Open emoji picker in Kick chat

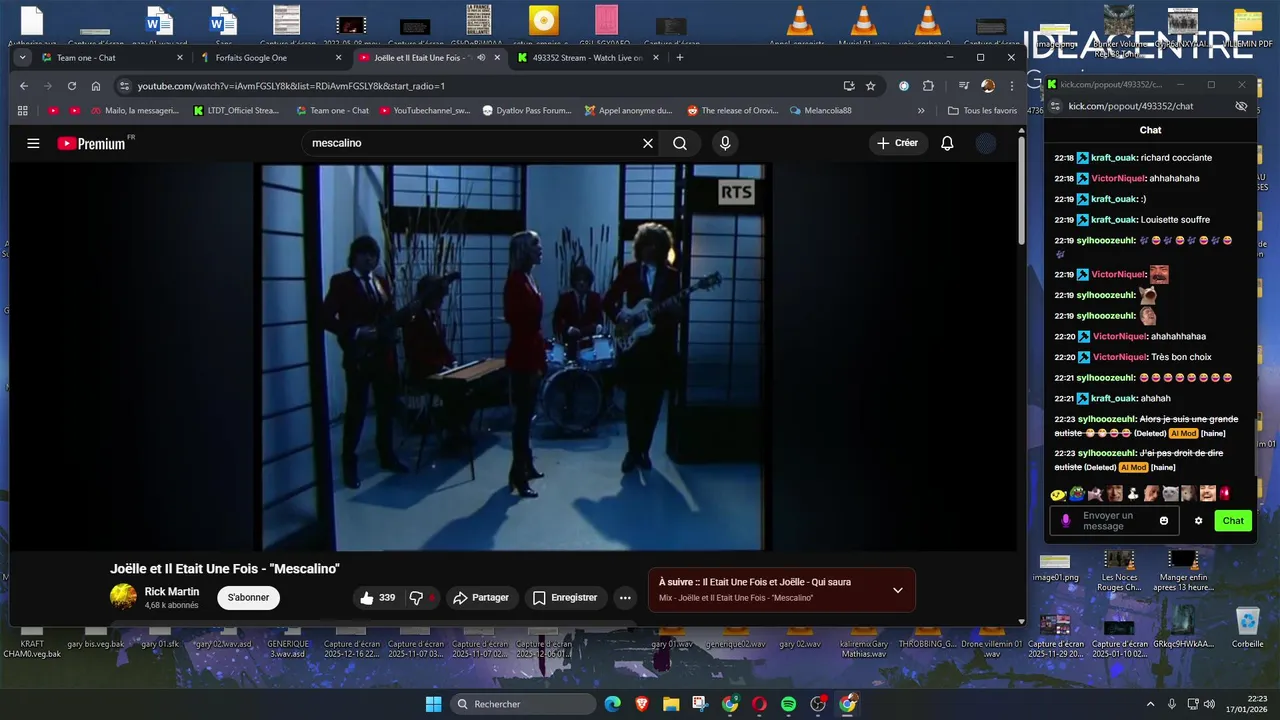tap(1164, 521)
